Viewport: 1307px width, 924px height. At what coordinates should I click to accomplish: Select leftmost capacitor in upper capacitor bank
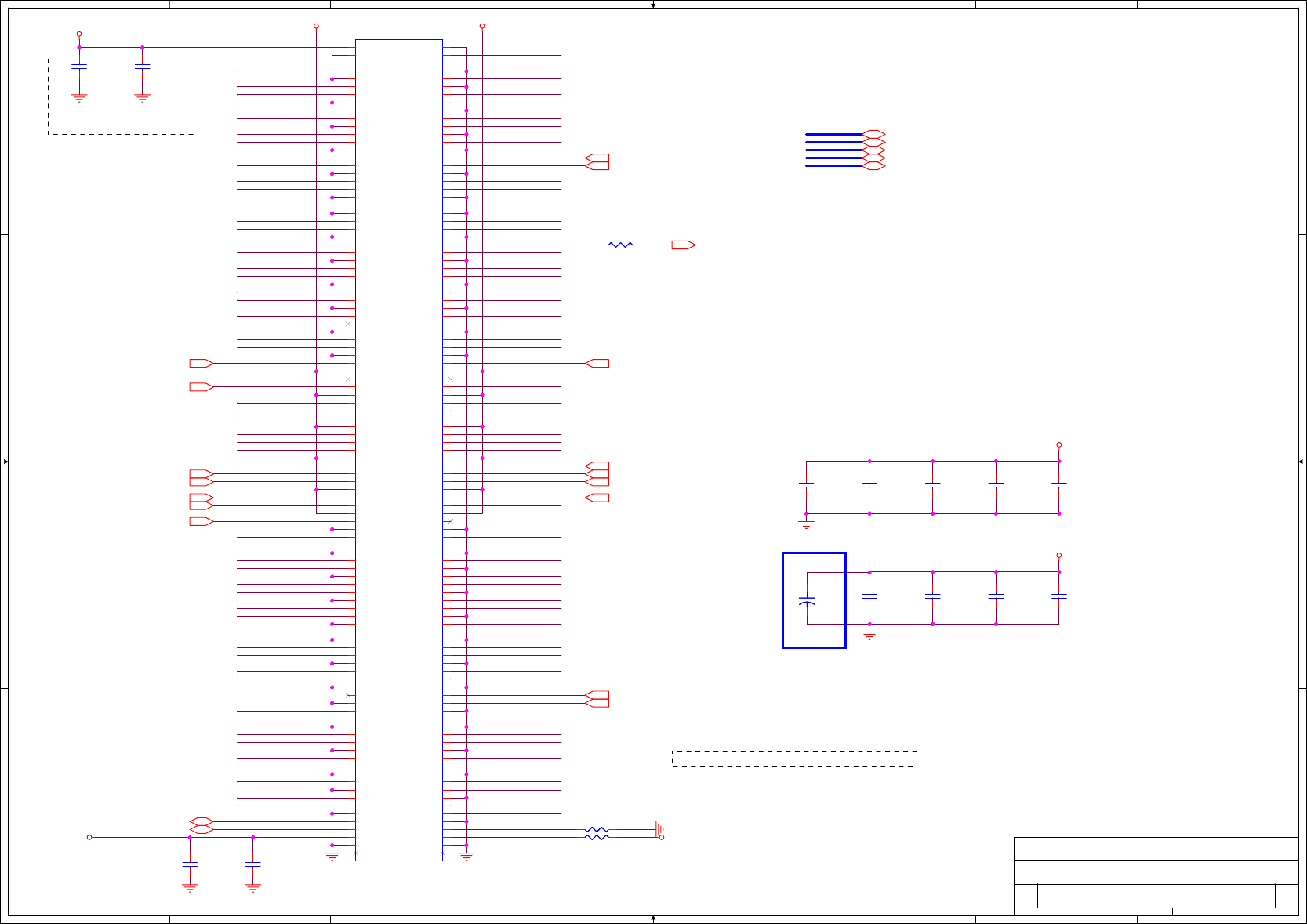[806, 485]
